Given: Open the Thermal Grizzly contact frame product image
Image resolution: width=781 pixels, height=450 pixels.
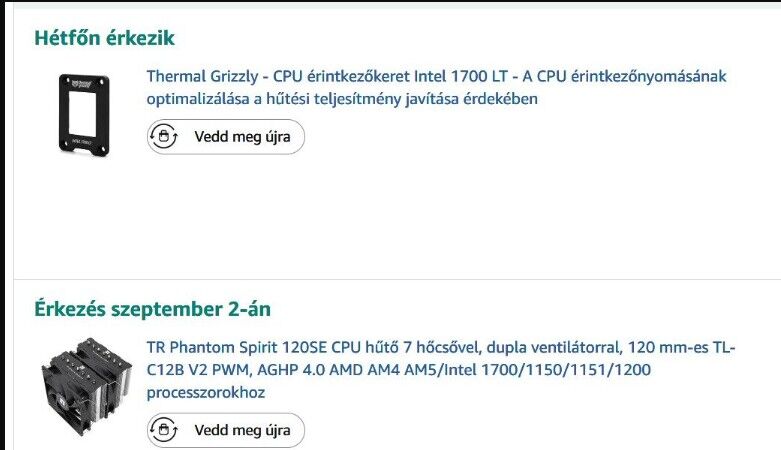Looking at the screenshot, I should click(84, 115).
